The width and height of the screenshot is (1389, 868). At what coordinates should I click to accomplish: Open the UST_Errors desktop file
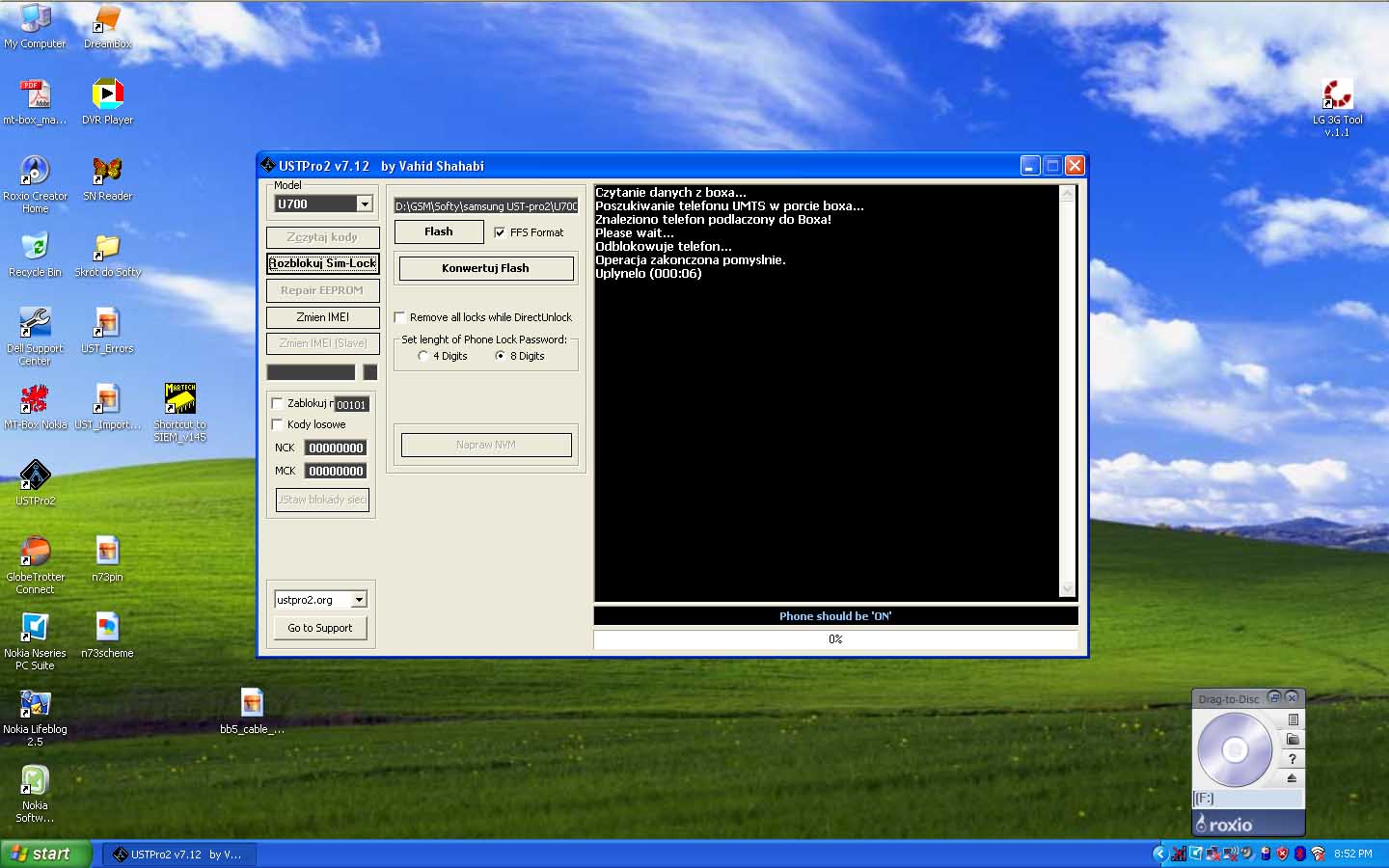(x=107, y=323)
